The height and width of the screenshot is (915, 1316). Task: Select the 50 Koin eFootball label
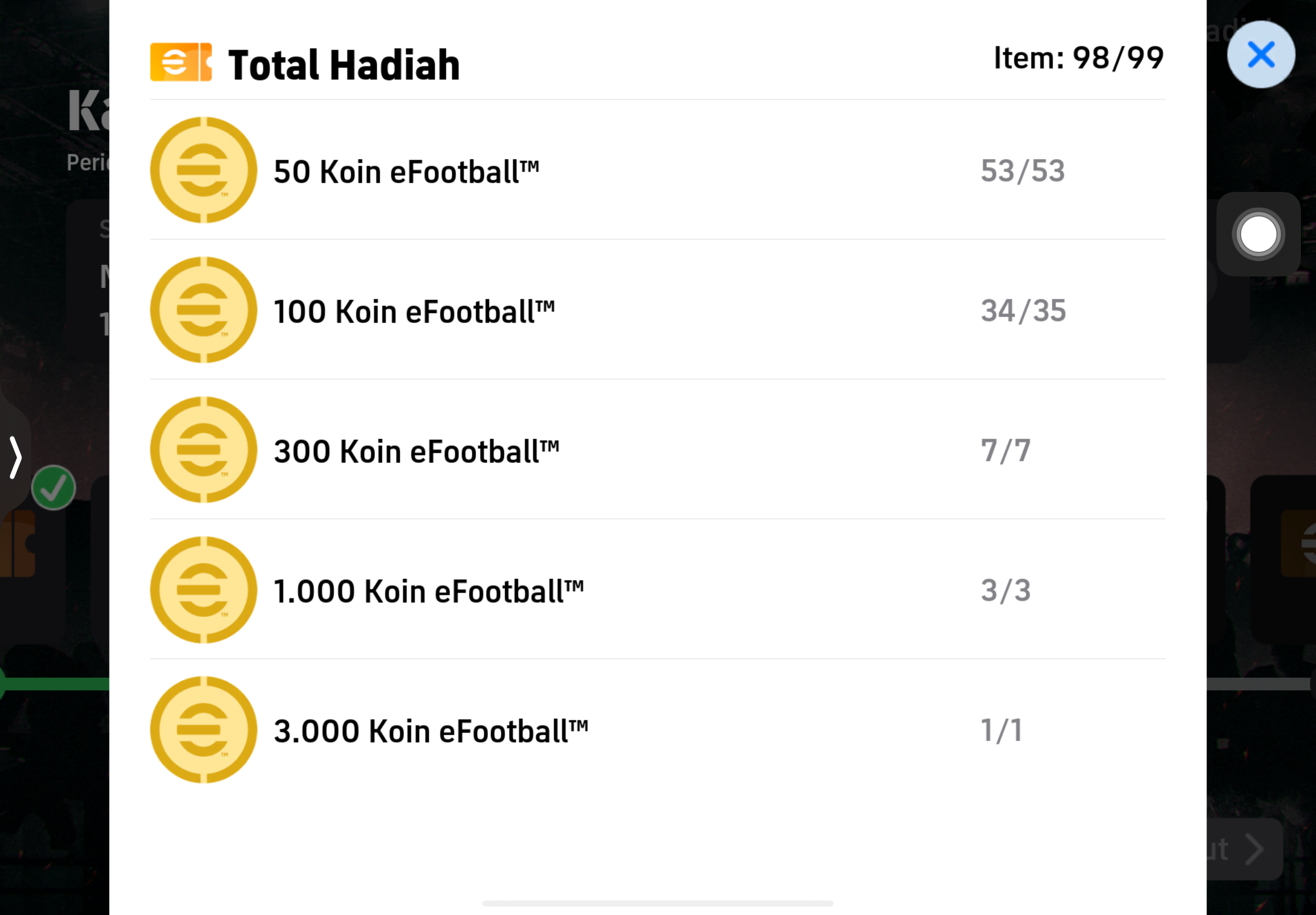point(406,171)
